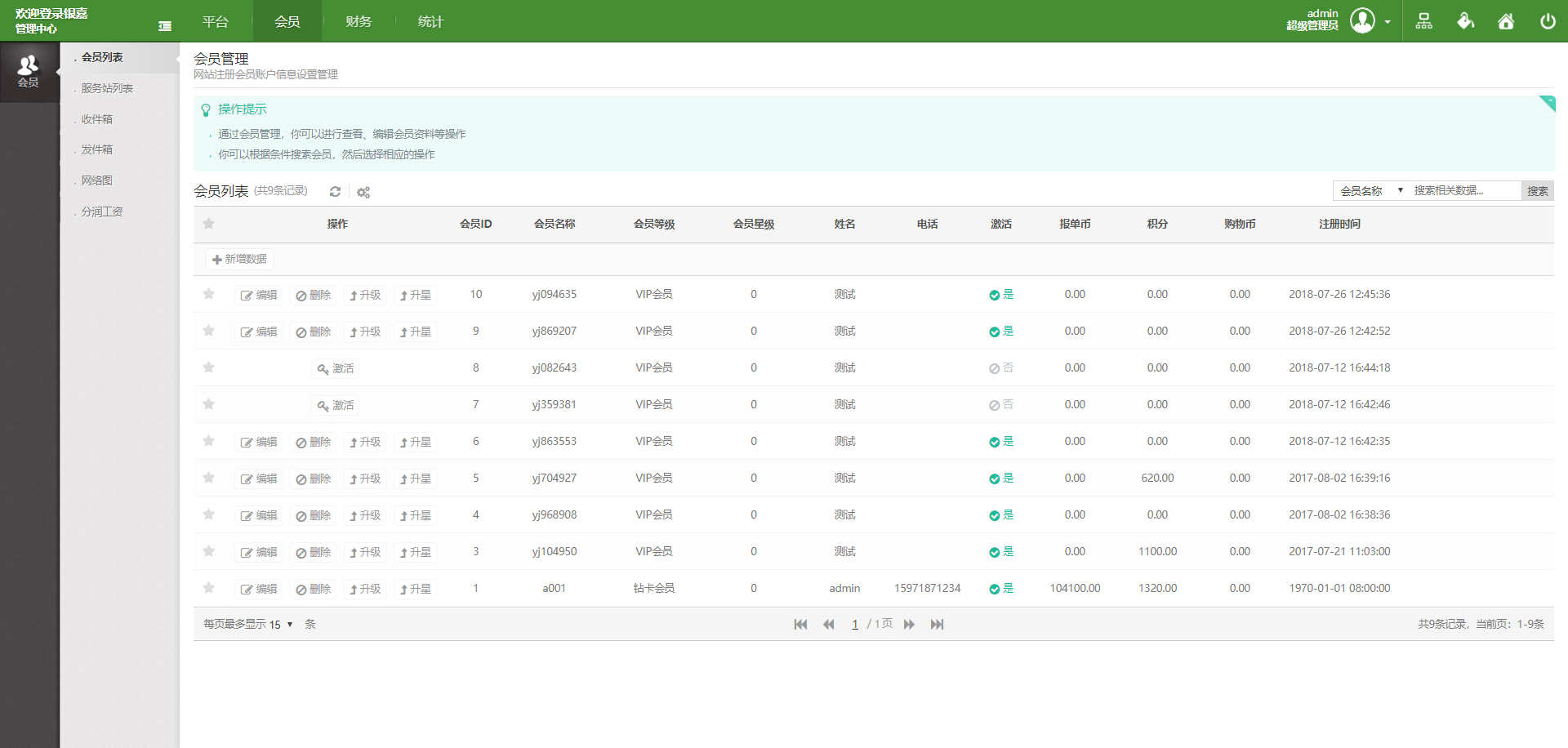1568x748 pixels.
Task: Open the admin user avatar menu
Action: [x=1362, y=20]
